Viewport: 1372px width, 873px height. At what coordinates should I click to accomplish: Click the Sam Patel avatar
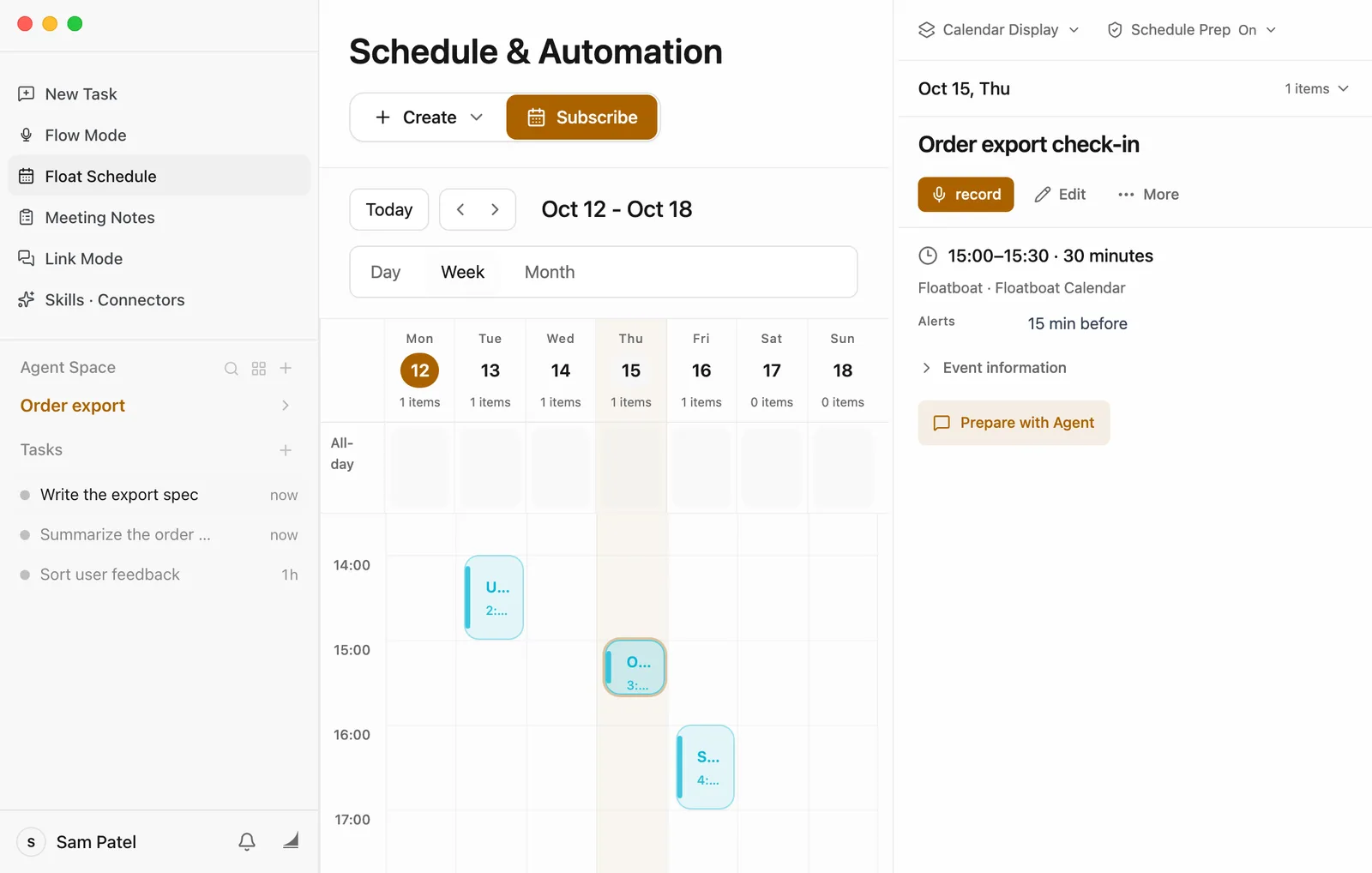[32, 842]
